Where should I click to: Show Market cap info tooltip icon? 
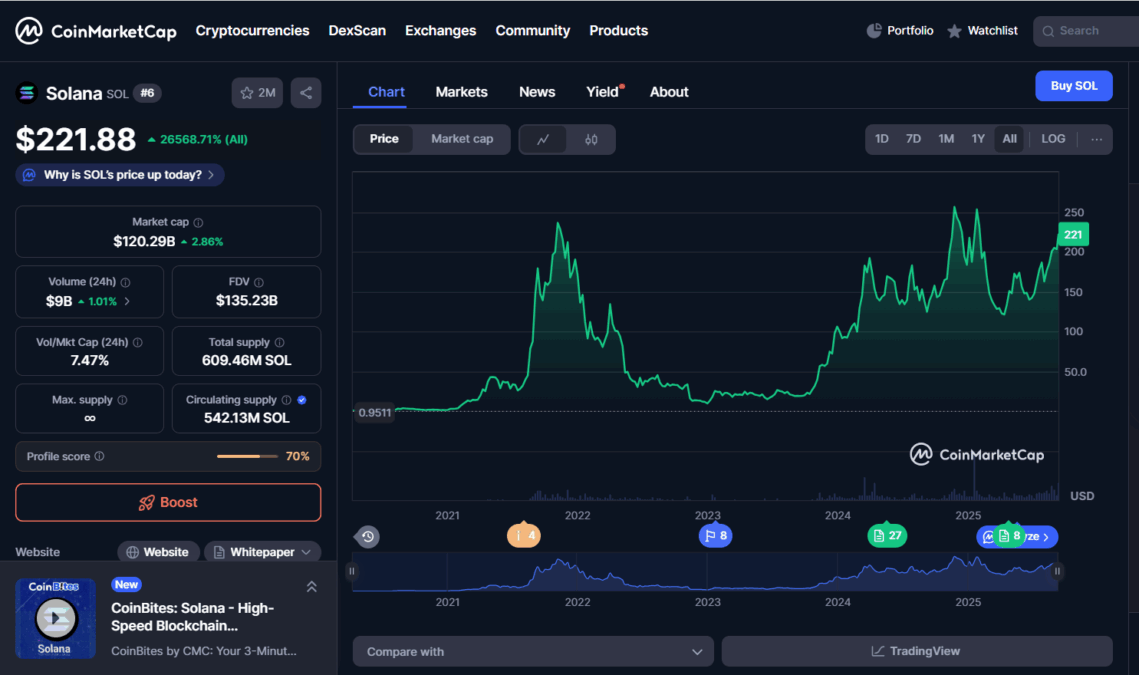click(198, 222)
